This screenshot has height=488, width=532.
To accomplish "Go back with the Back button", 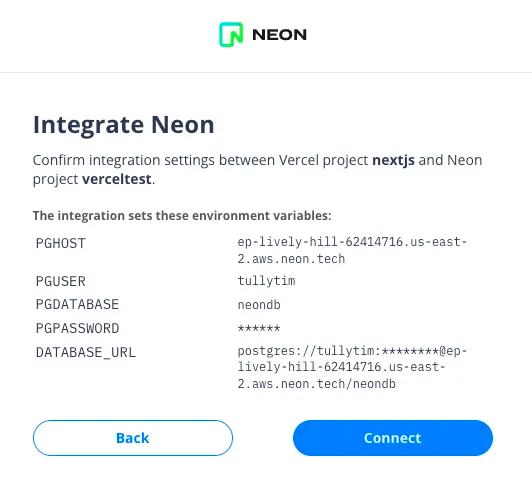I will click(x=133, y=438).
